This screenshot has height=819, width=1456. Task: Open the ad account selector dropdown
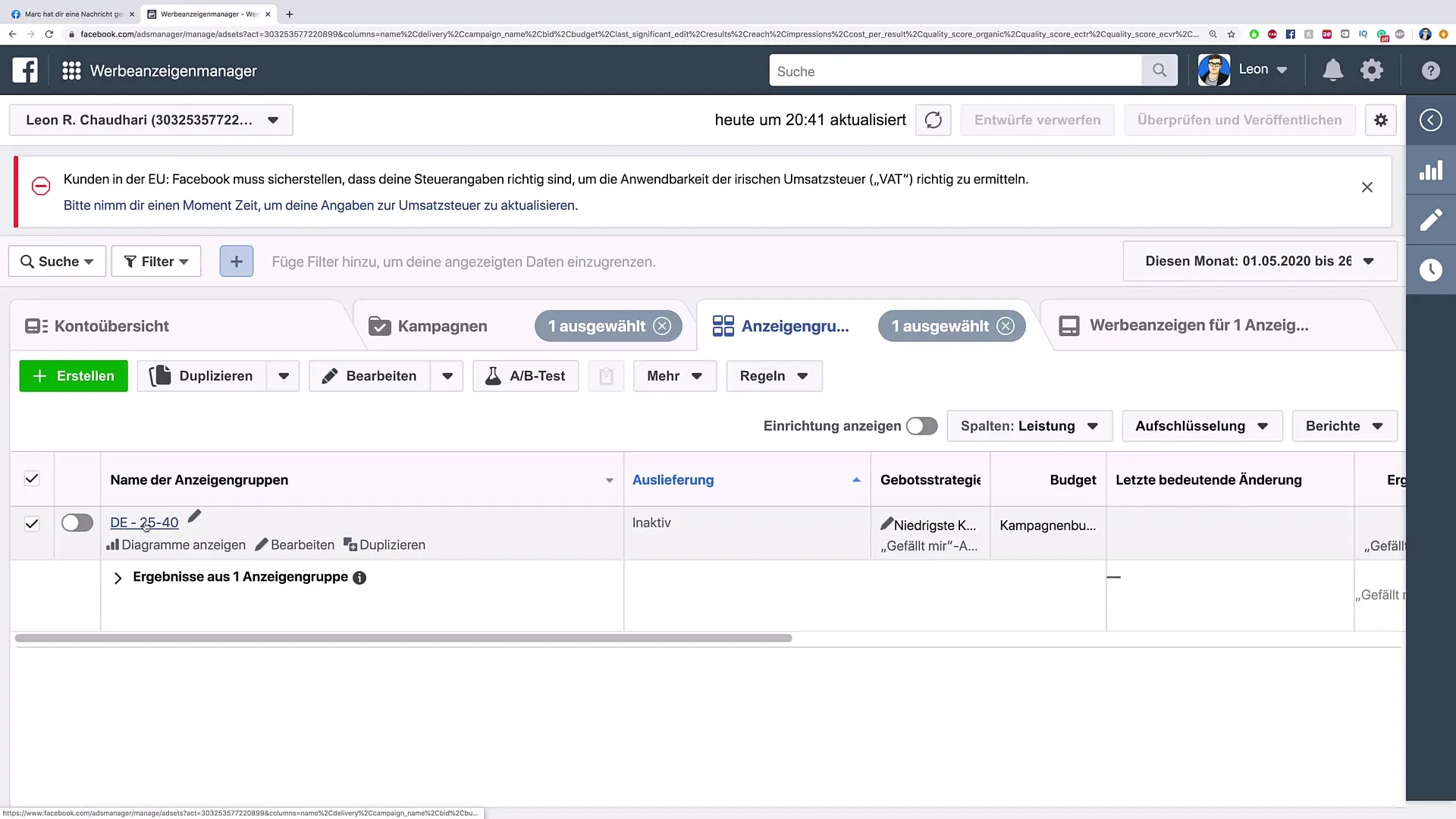[151, 120]
